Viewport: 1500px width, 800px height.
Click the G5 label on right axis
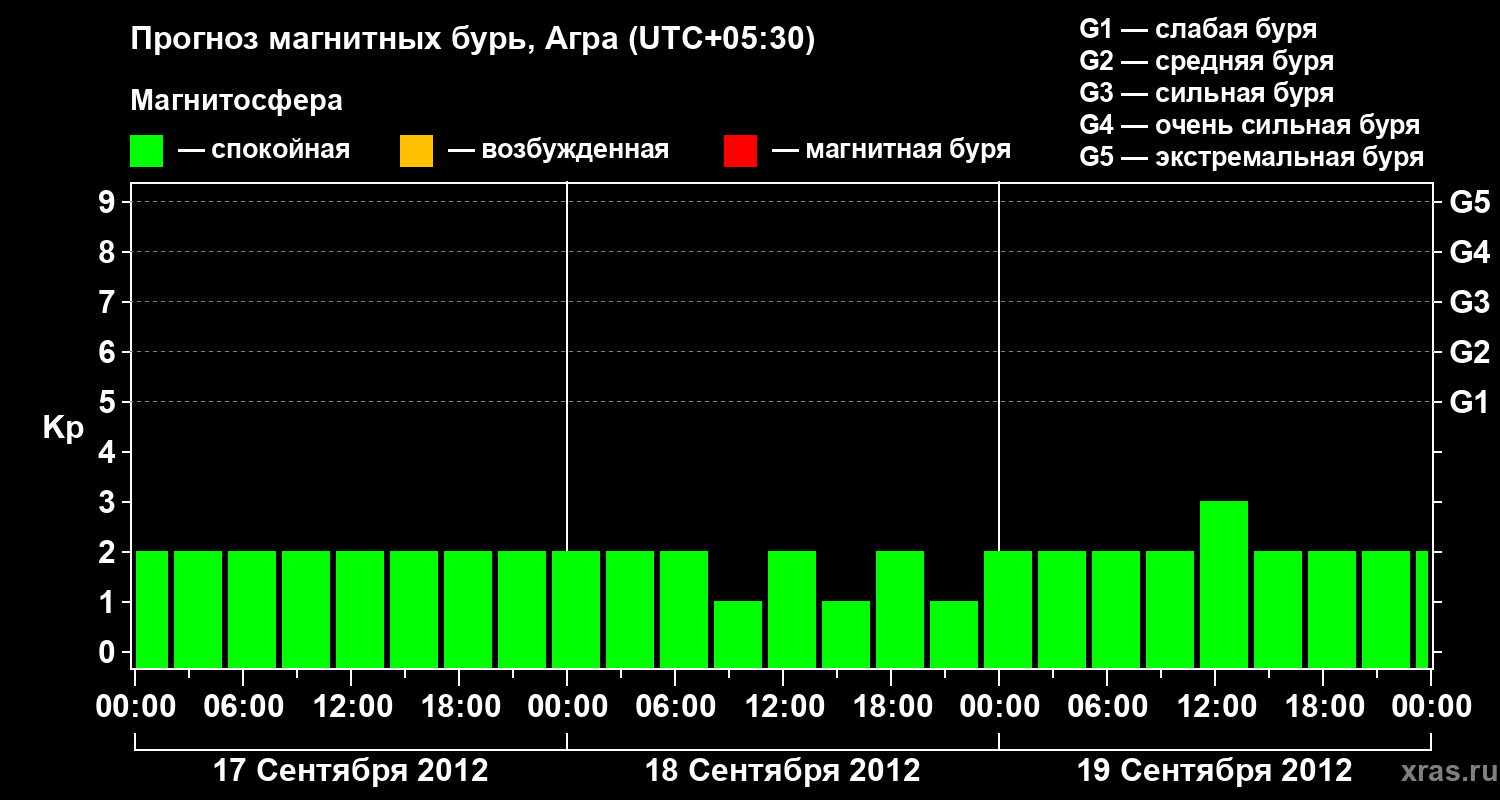coord(1469,202)
